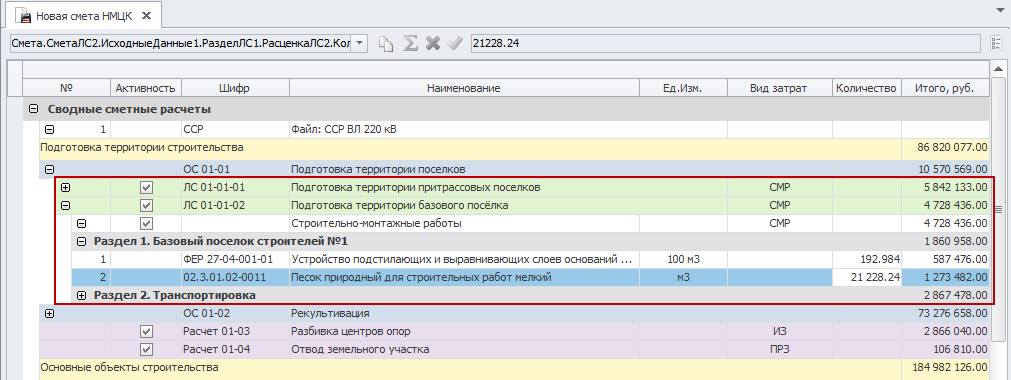1011x380 pixels.
Task: Click Разбивка центров опор cell
Action: click(464, 332)
